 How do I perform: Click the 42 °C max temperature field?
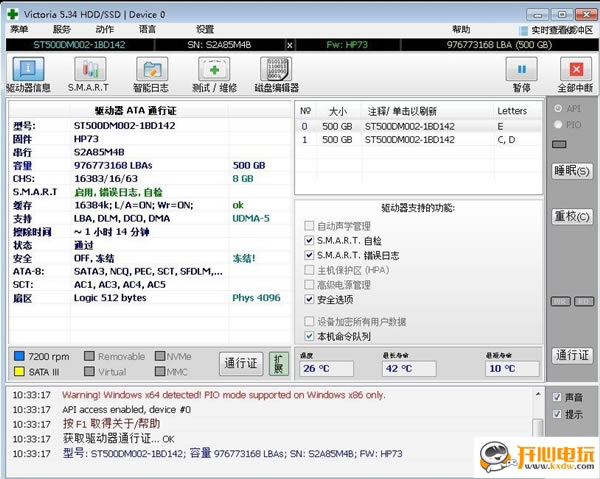pyautogui.click(x=409, y=368)
